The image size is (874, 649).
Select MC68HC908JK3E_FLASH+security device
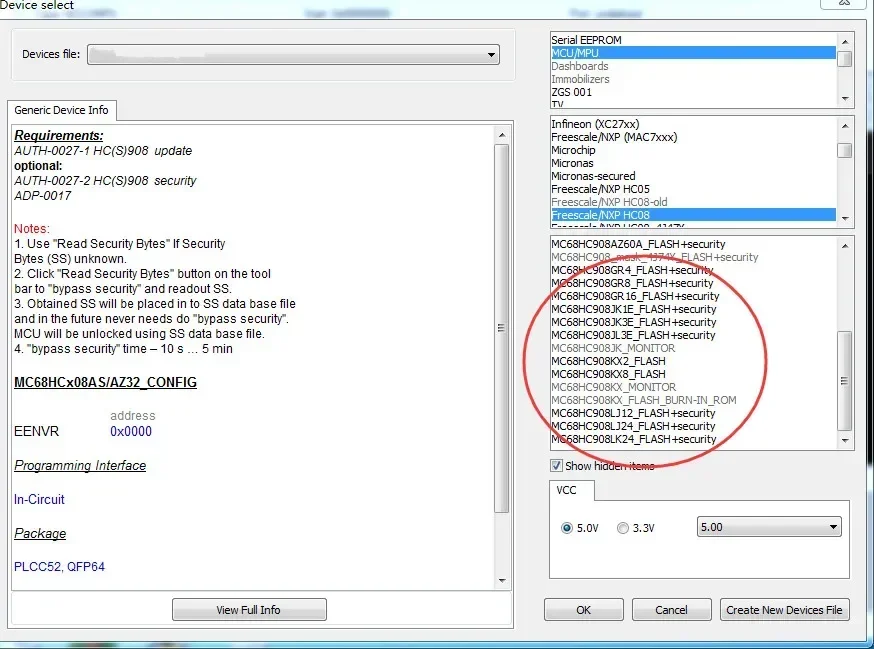693,322
